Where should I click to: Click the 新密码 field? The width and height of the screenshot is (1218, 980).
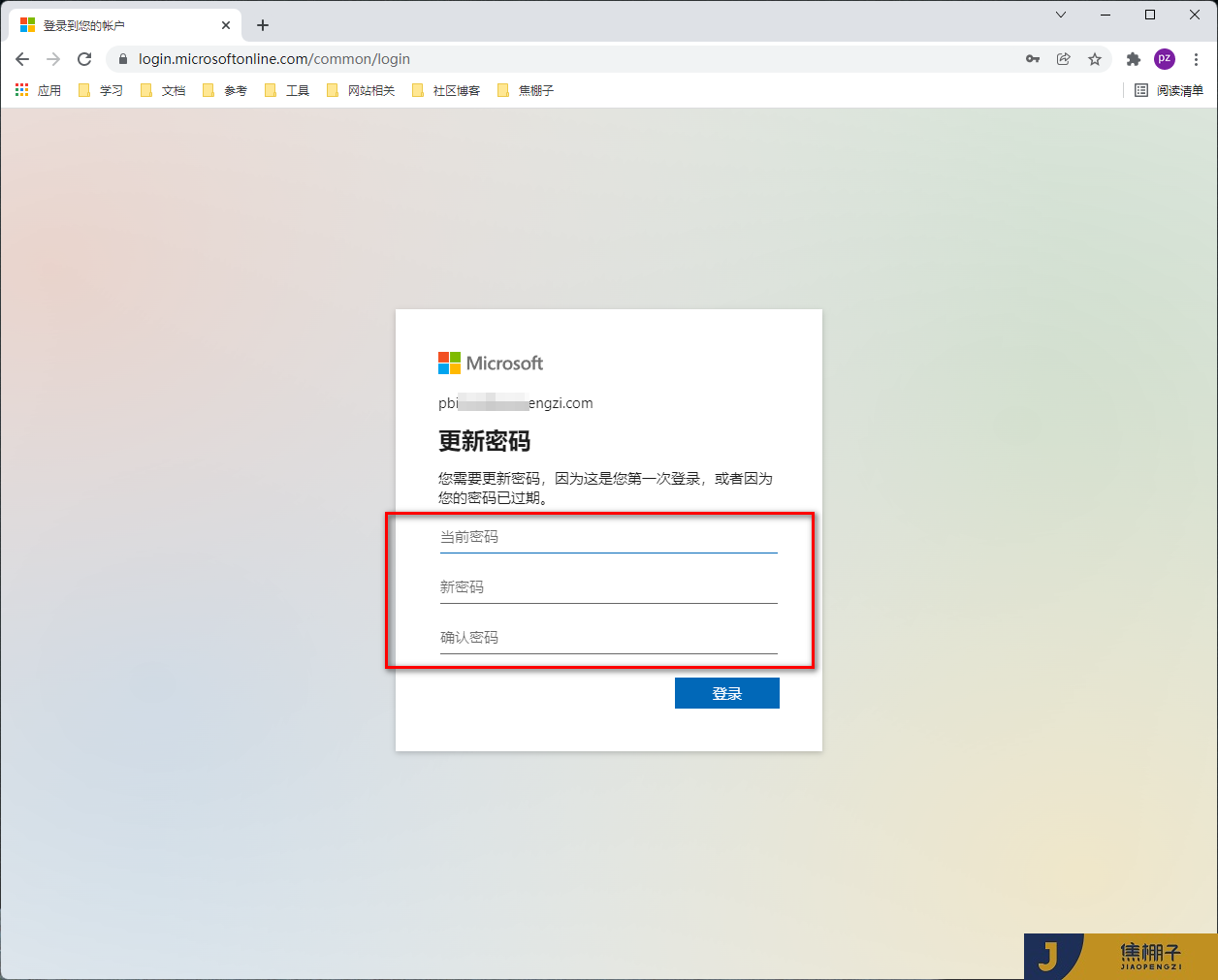[609, 587]
